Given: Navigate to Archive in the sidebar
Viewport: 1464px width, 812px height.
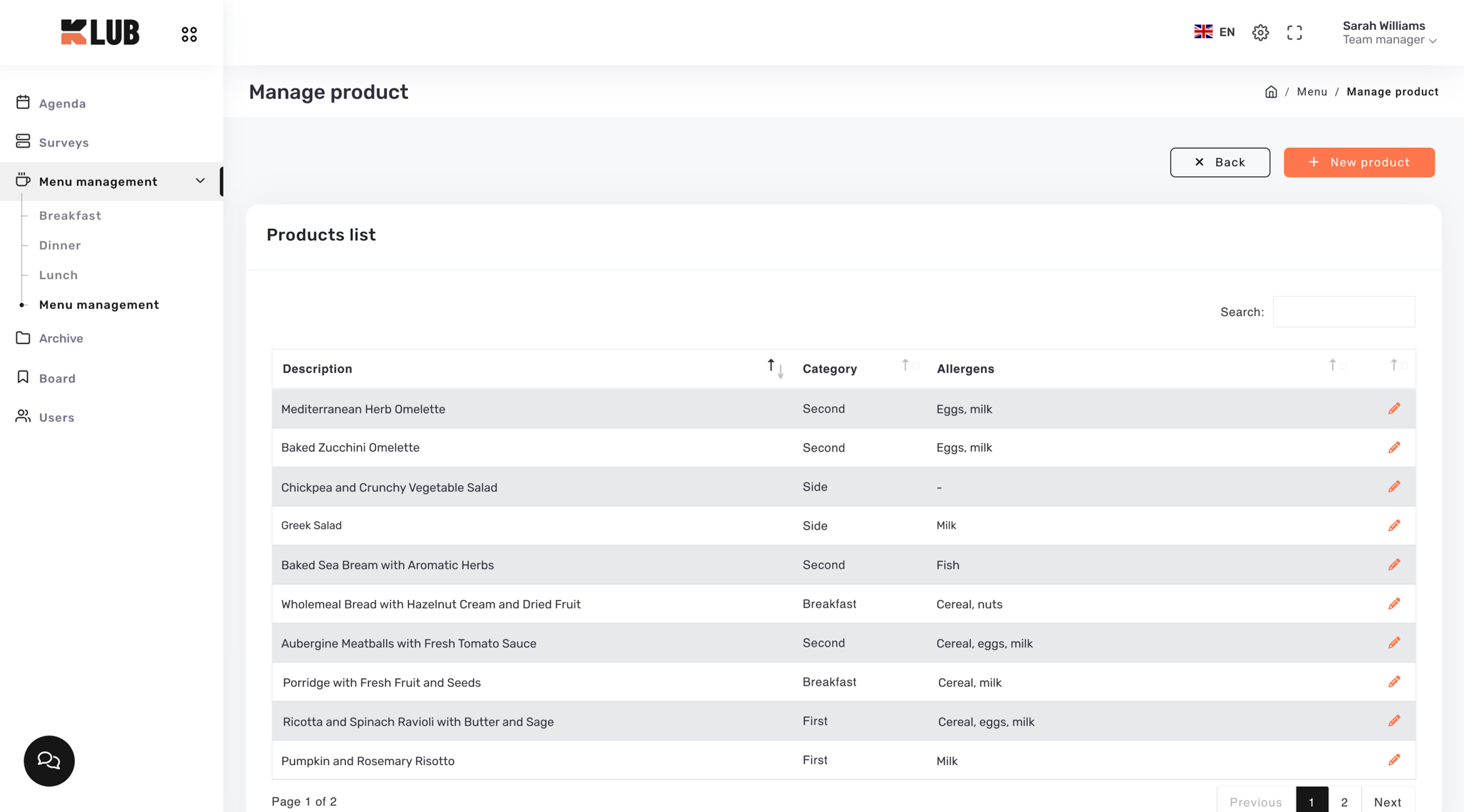Looking at the screenshot, I should tap(61, 339).
